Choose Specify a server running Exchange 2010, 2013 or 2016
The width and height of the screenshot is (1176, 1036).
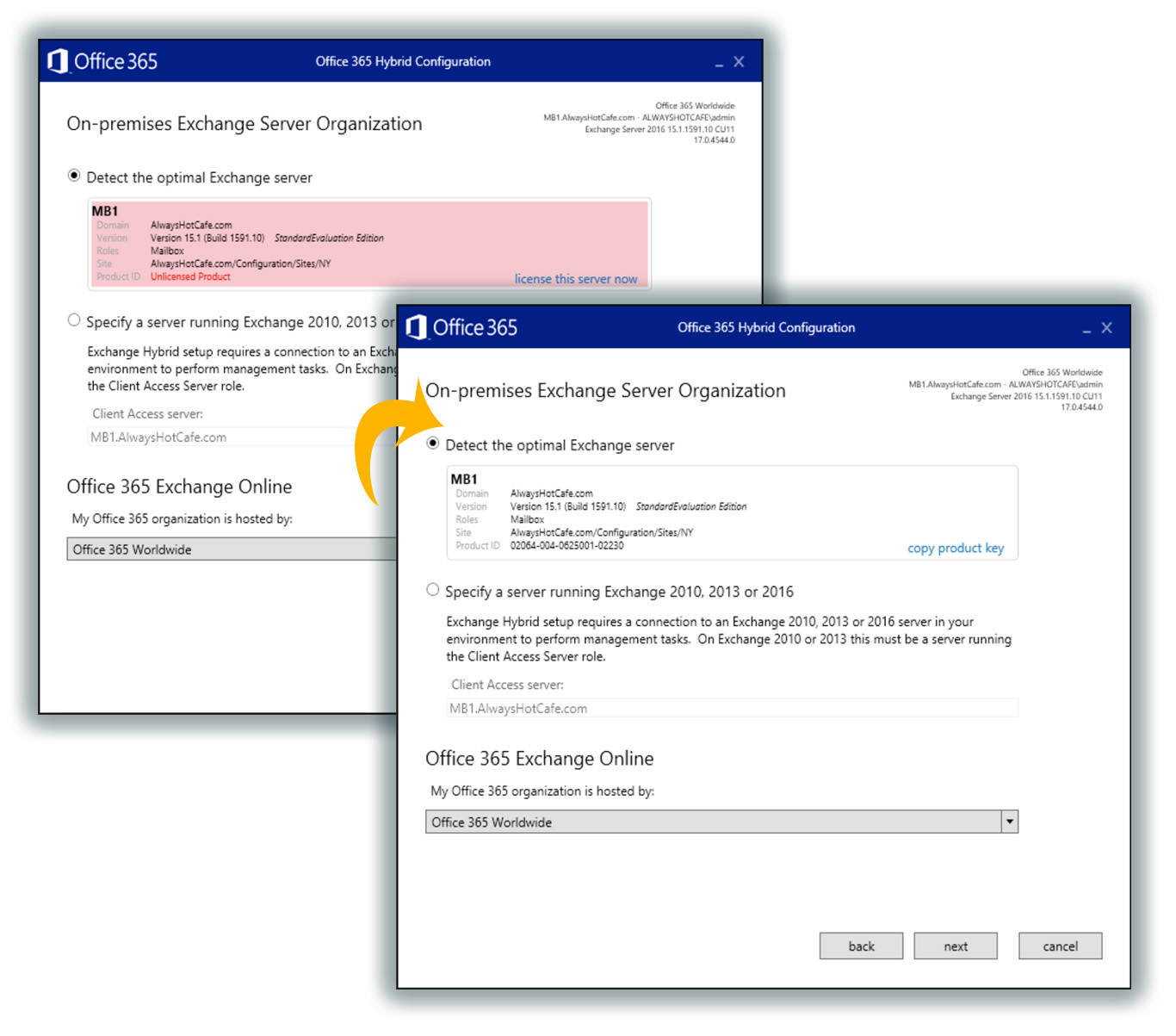click(x=433, y=589)
